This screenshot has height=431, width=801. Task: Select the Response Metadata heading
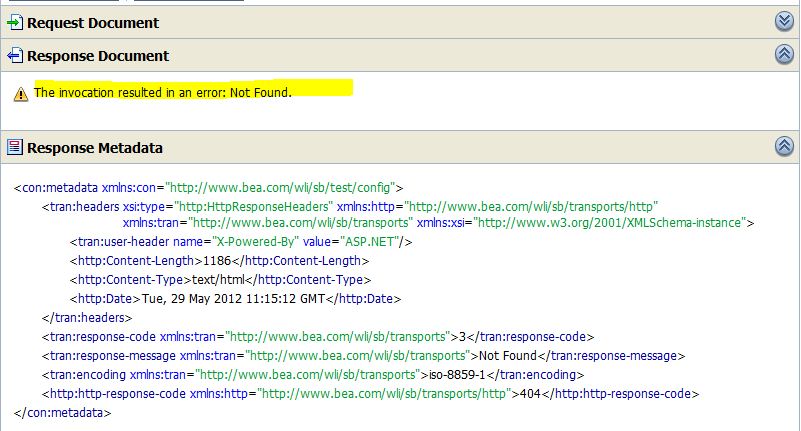pyautogui.click(x=95, y=148)
